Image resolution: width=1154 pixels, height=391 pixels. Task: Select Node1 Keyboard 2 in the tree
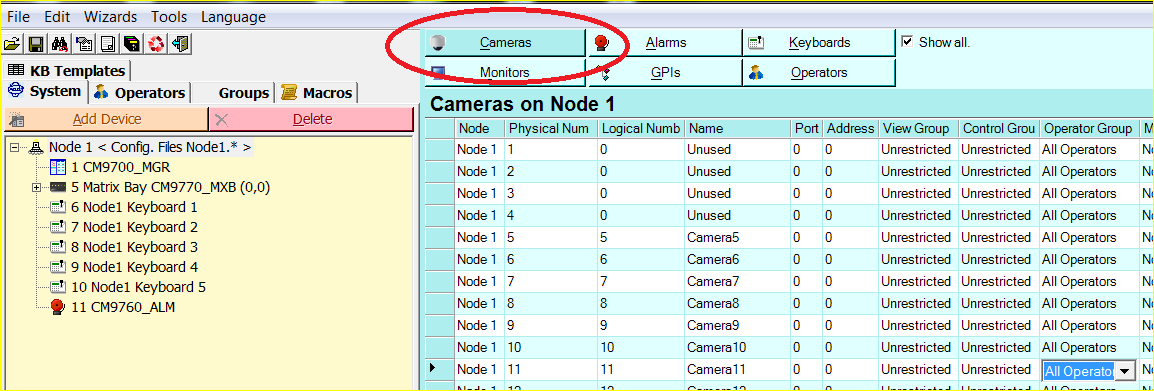pyautogui.click(x=134, y=228)
